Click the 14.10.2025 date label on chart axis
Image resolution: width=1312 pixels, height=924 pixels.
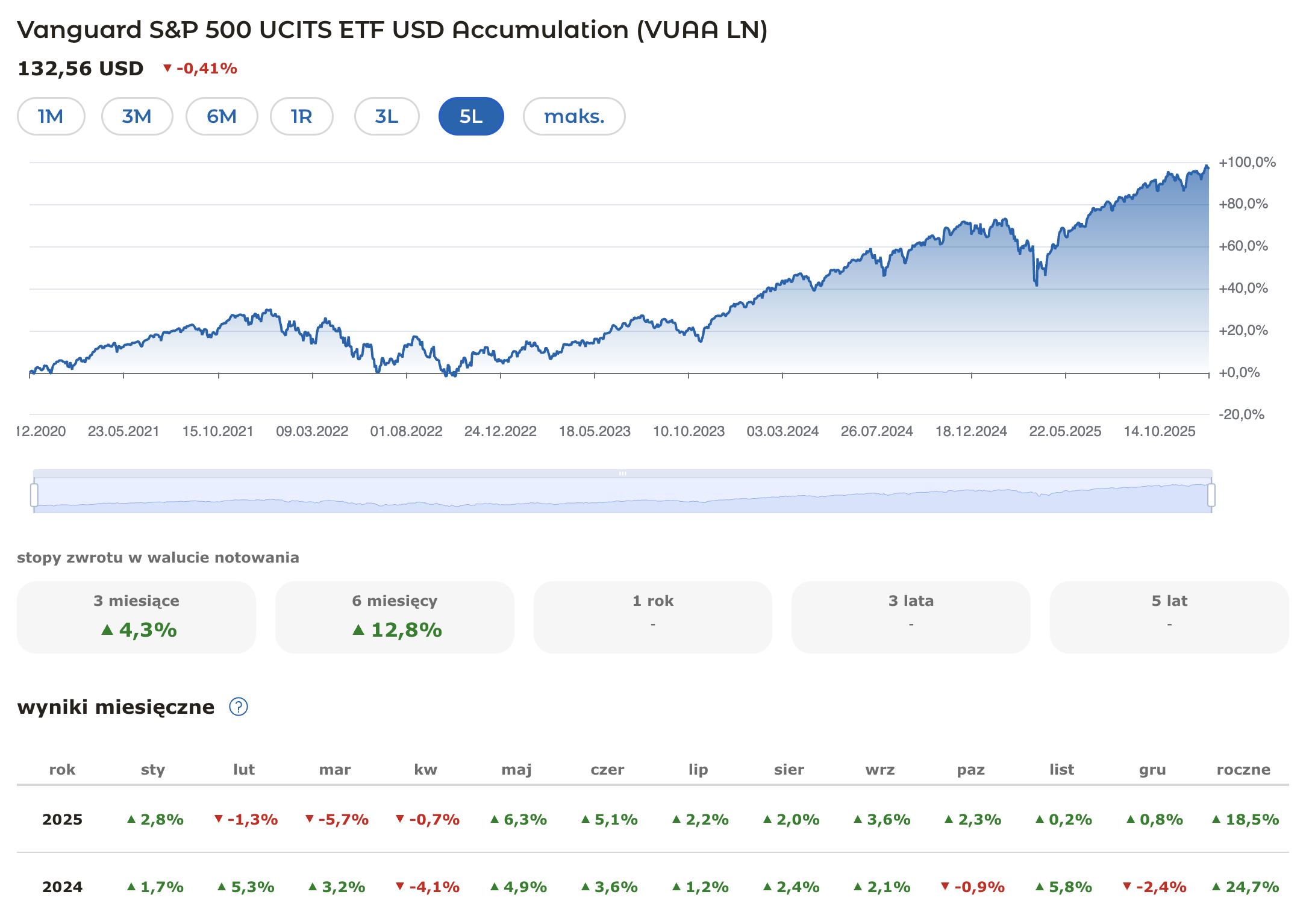tap(1161, 431)
